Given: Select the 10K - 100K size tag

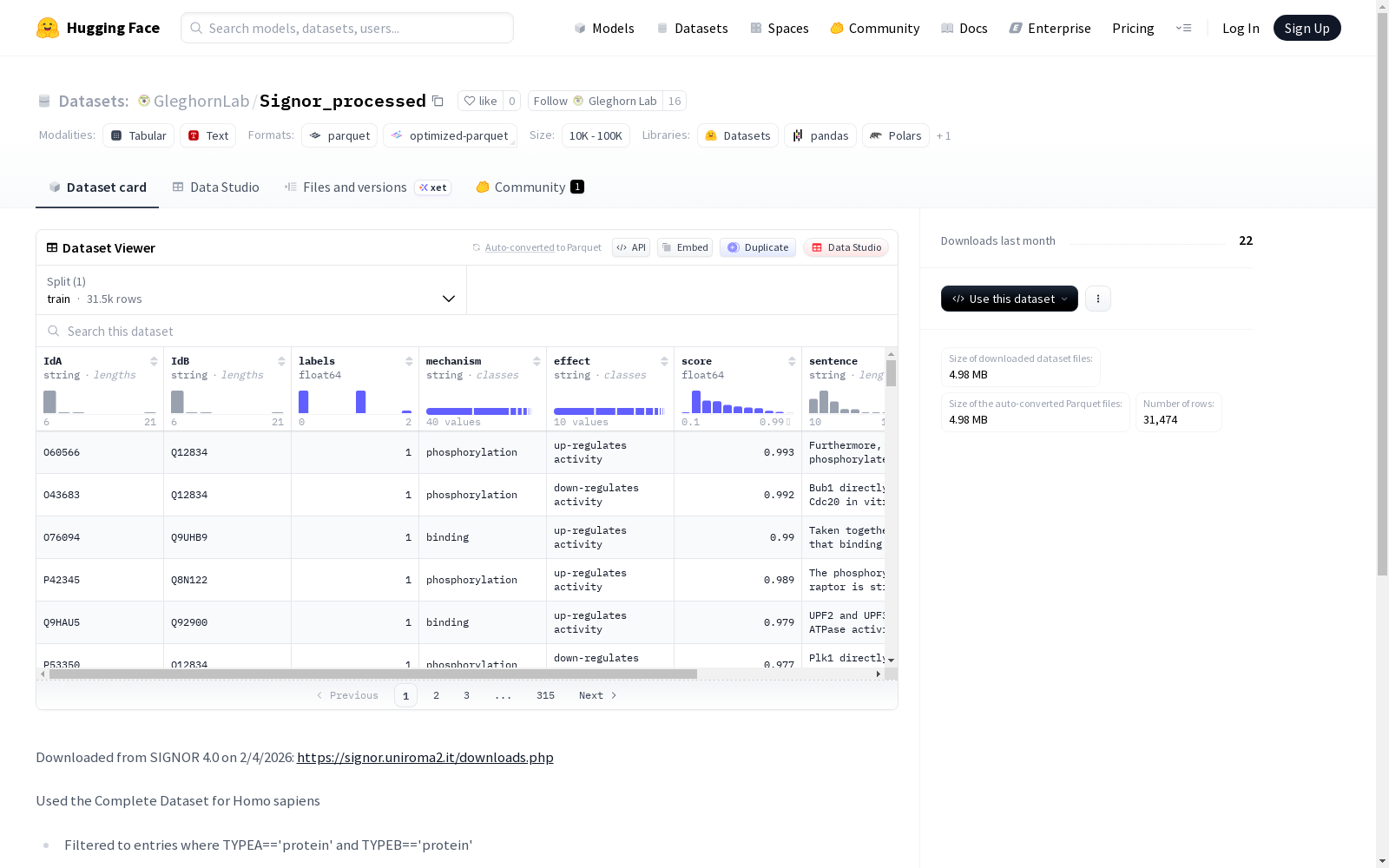Looking at the screenshot, I should click(x=596, y=135).
